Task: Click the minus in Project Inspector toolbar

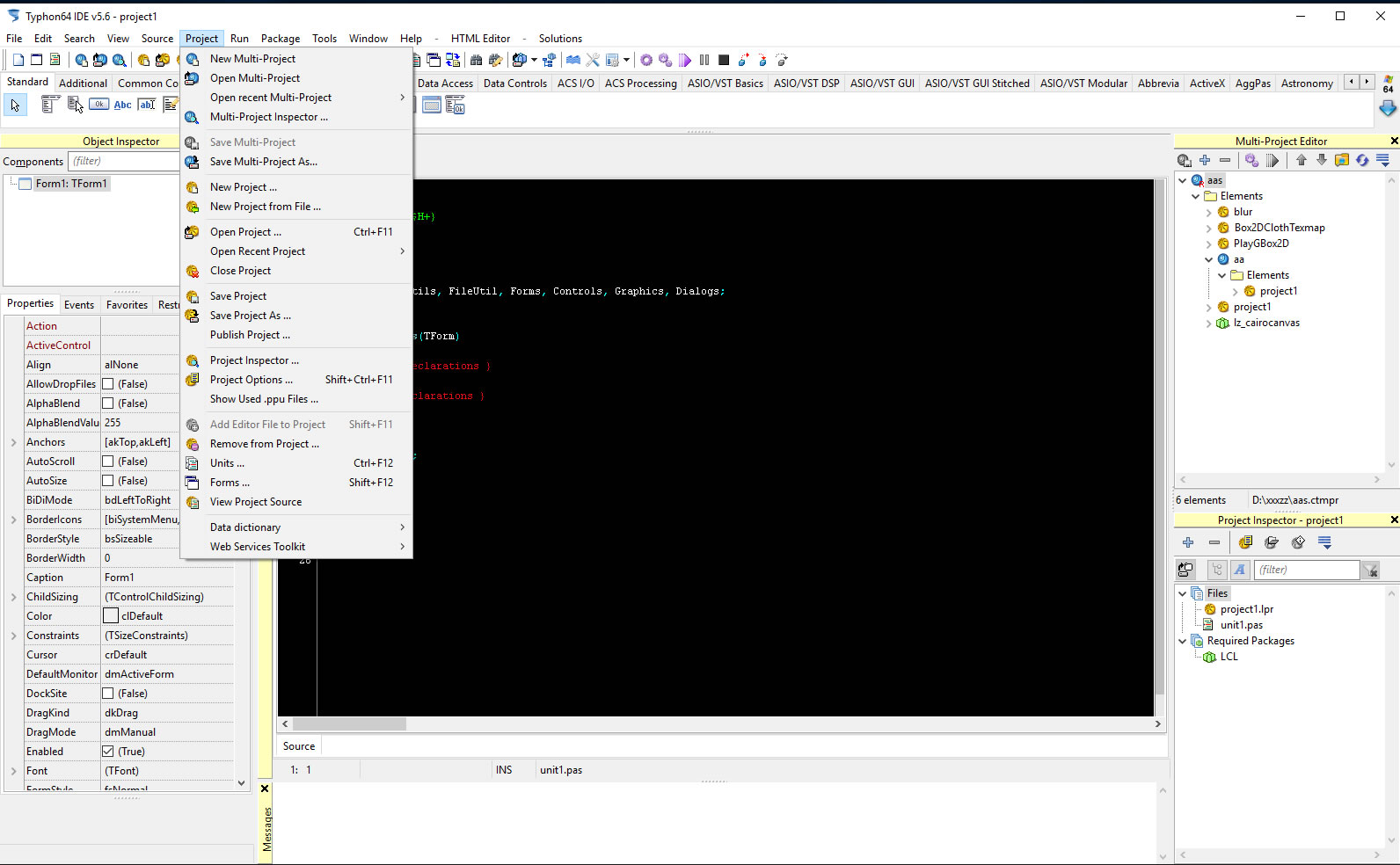Action: pyautogui.click(x=1214, y=542)
